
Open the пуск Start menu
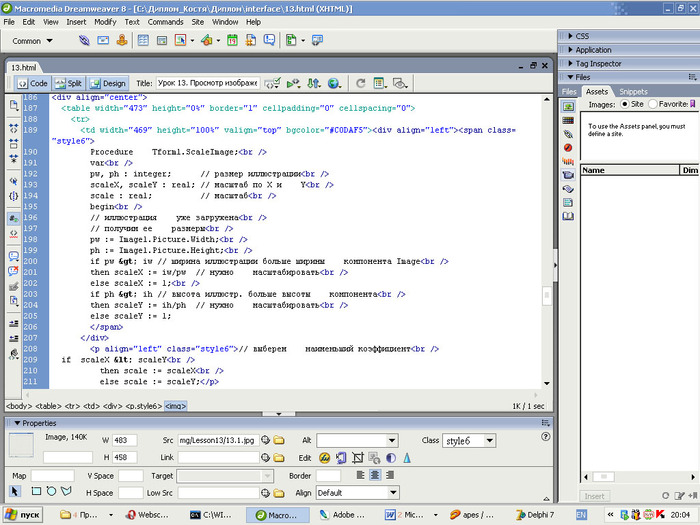click(x=23, y=515)
